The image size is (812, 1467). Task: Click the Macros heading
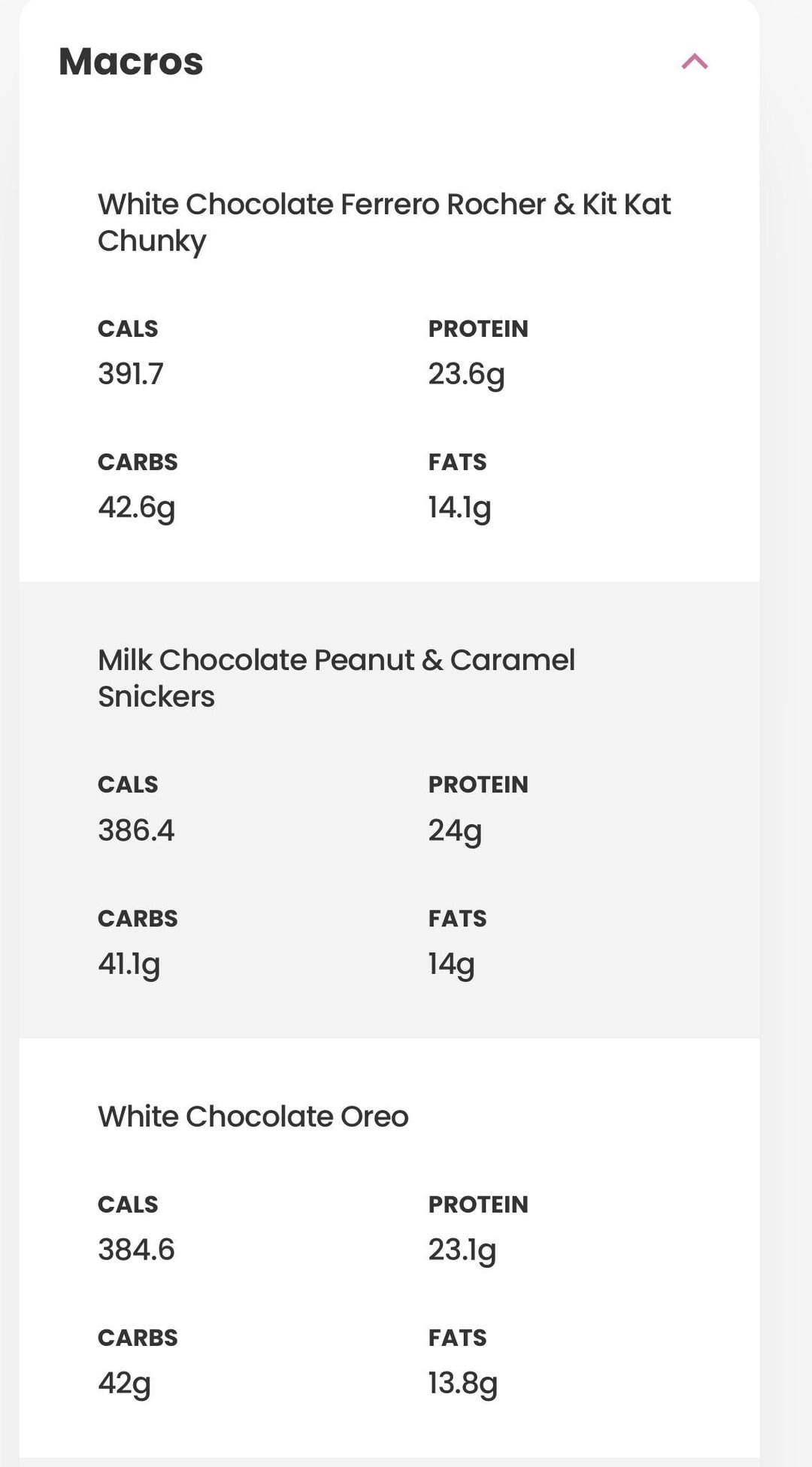tap(131, 62)
